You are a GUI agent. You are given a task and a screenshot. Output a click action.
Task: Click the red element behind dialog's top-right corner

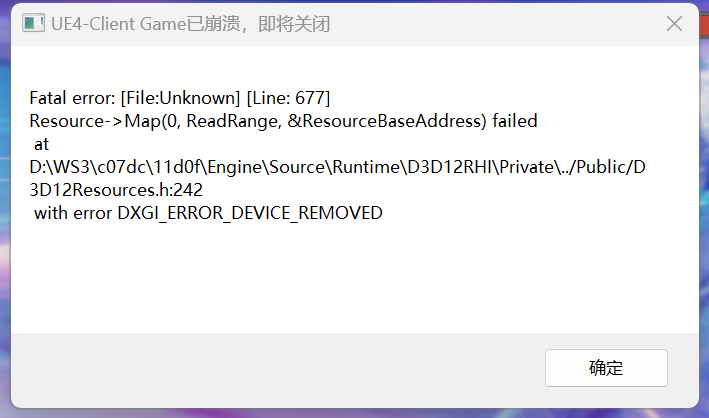pos(704,25)
